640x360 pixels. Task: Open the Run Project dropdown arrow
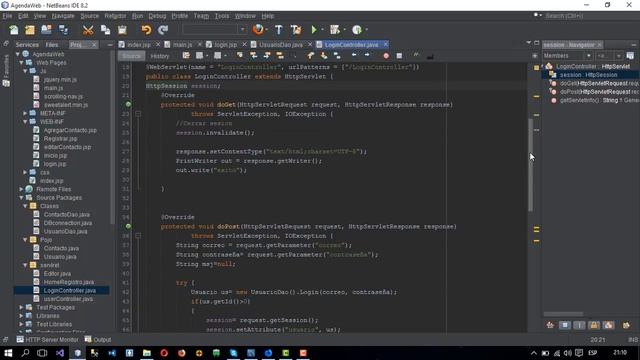322,30
